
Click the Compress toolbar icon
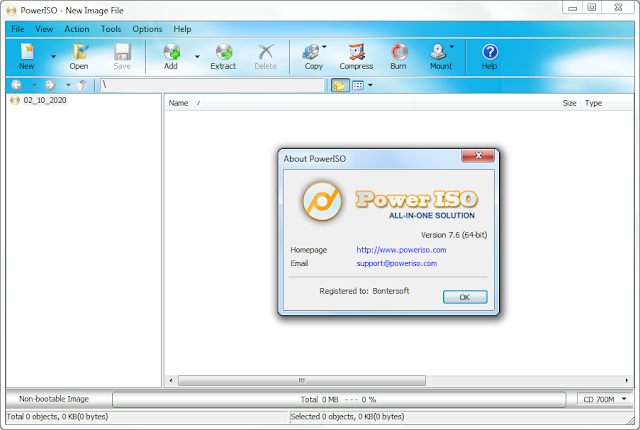357,52
